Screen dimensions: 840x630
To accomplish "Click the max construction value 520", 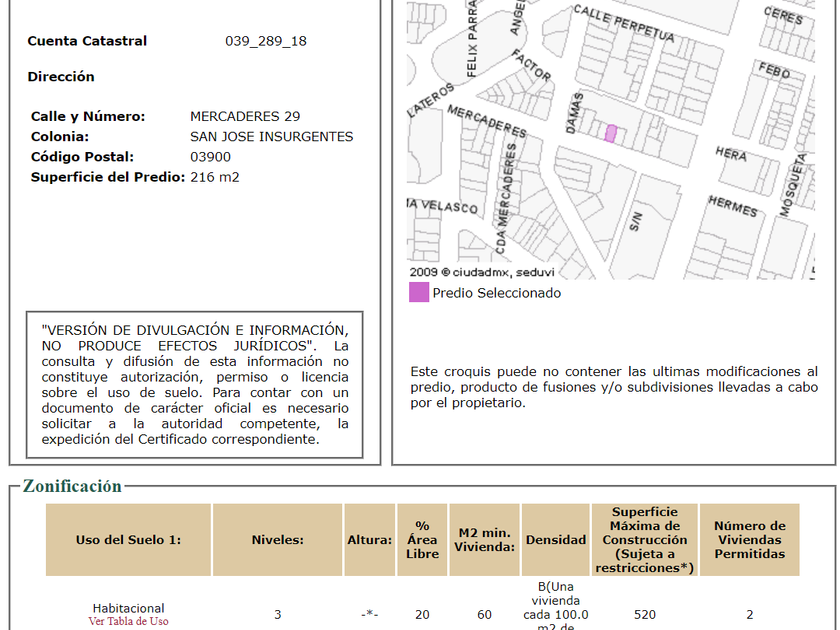I will pos(644,614).
